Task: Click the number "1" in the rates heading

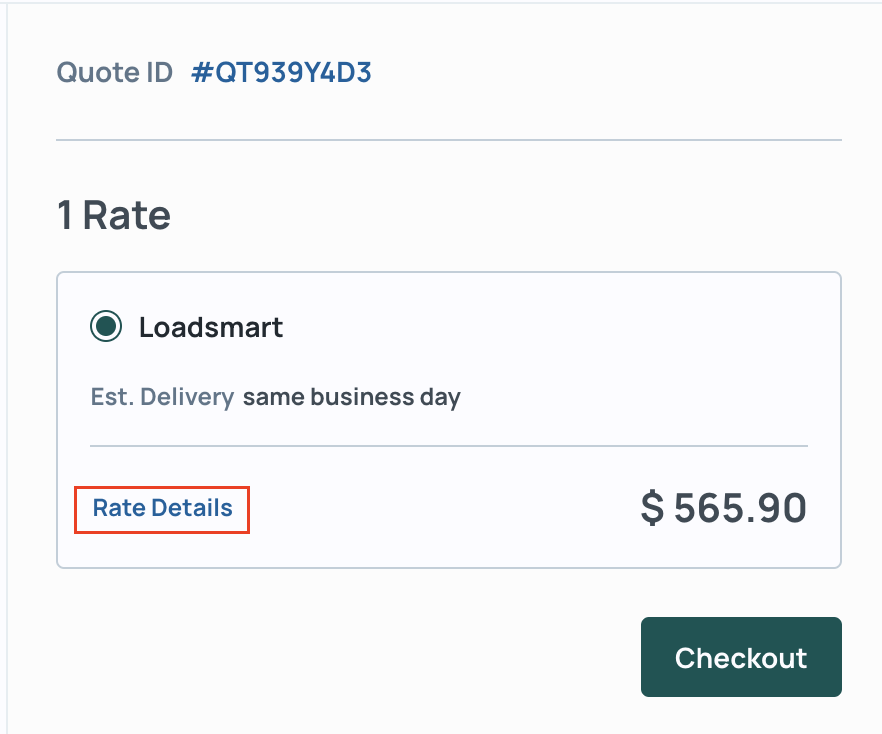Action: 65,215
